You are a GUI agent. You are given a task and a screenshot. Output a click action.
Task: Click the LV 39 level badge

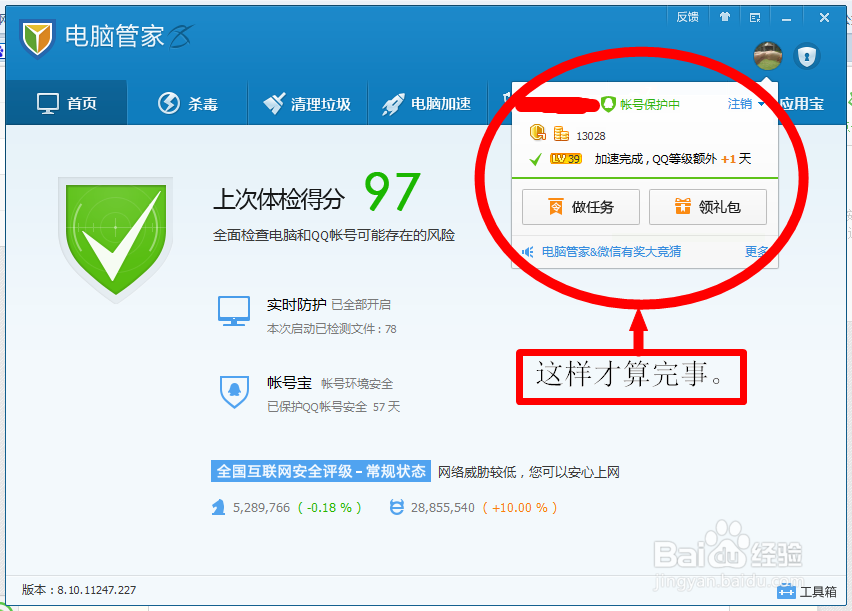(x=566, y=159)
